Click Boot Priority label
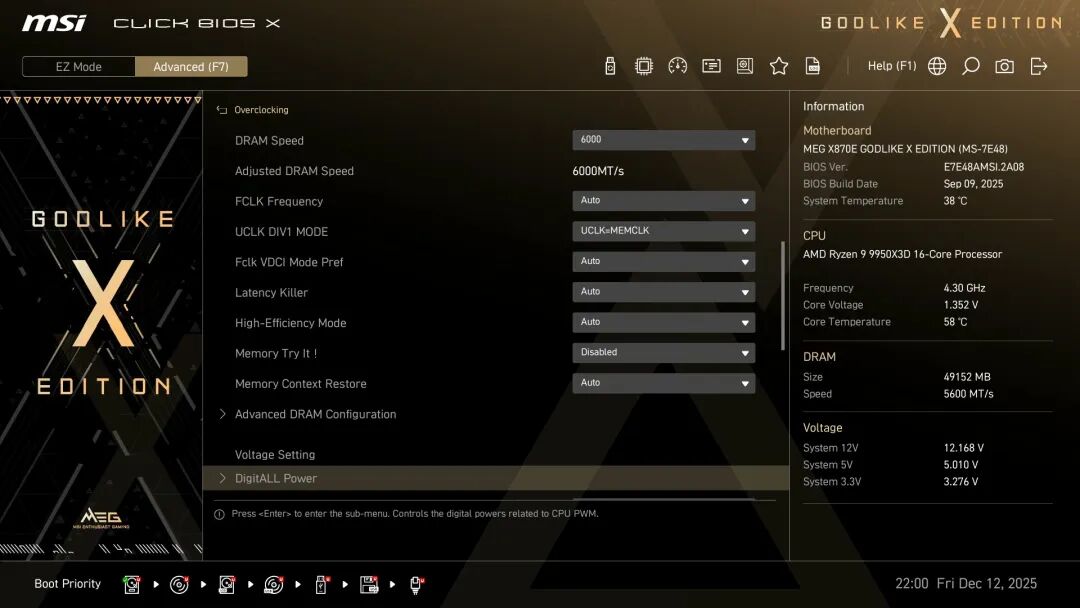 click(68, 584)
